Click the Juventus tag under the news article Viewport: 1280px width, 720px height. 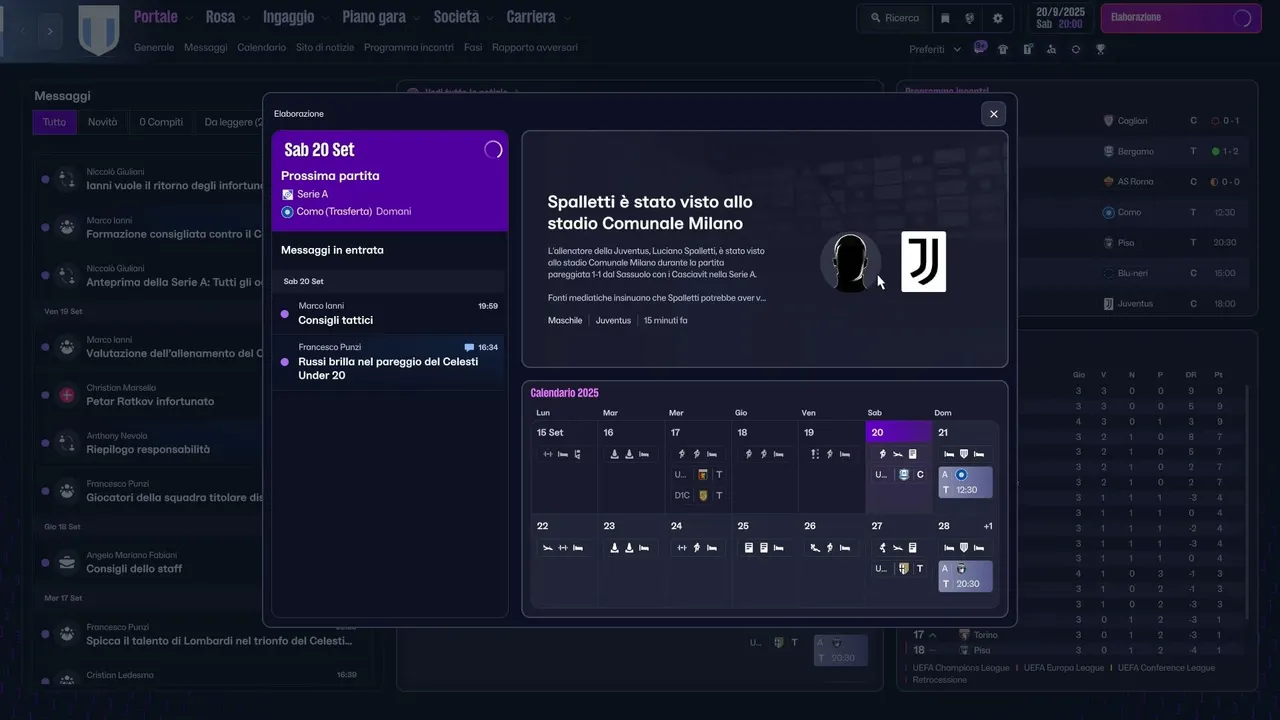[x=613, y=321]
